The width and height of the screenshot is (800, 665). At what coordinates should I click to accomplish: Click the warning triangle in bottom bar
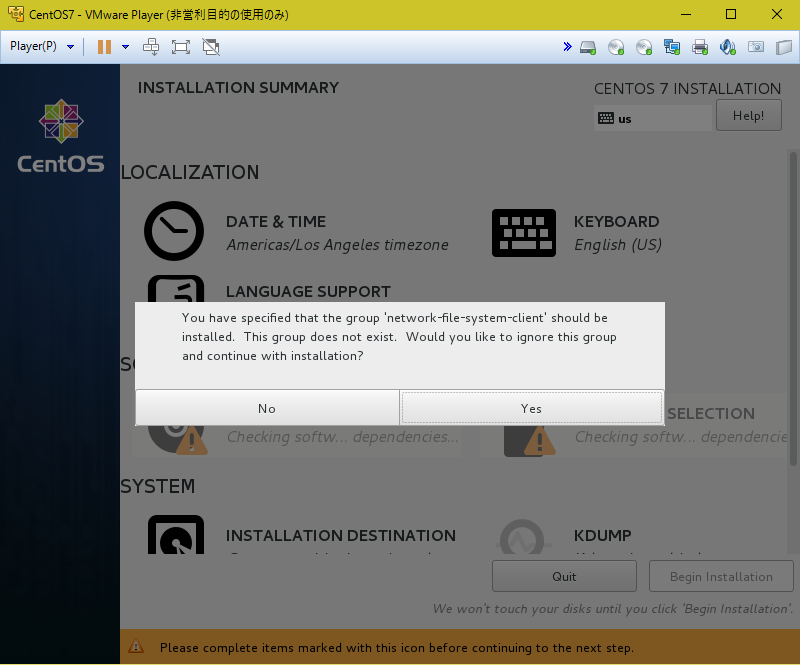tap(136, 646)
